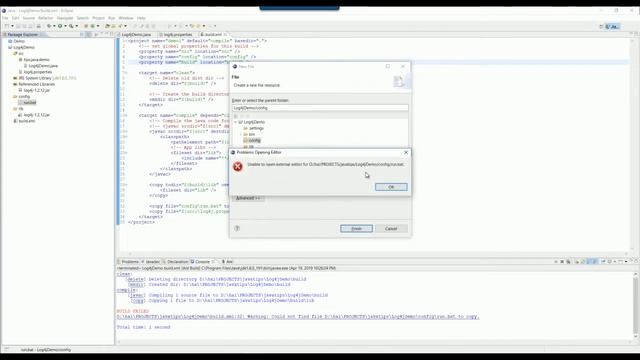Switch to the Log4jDemo.java editor tab

tap(136, 35)
